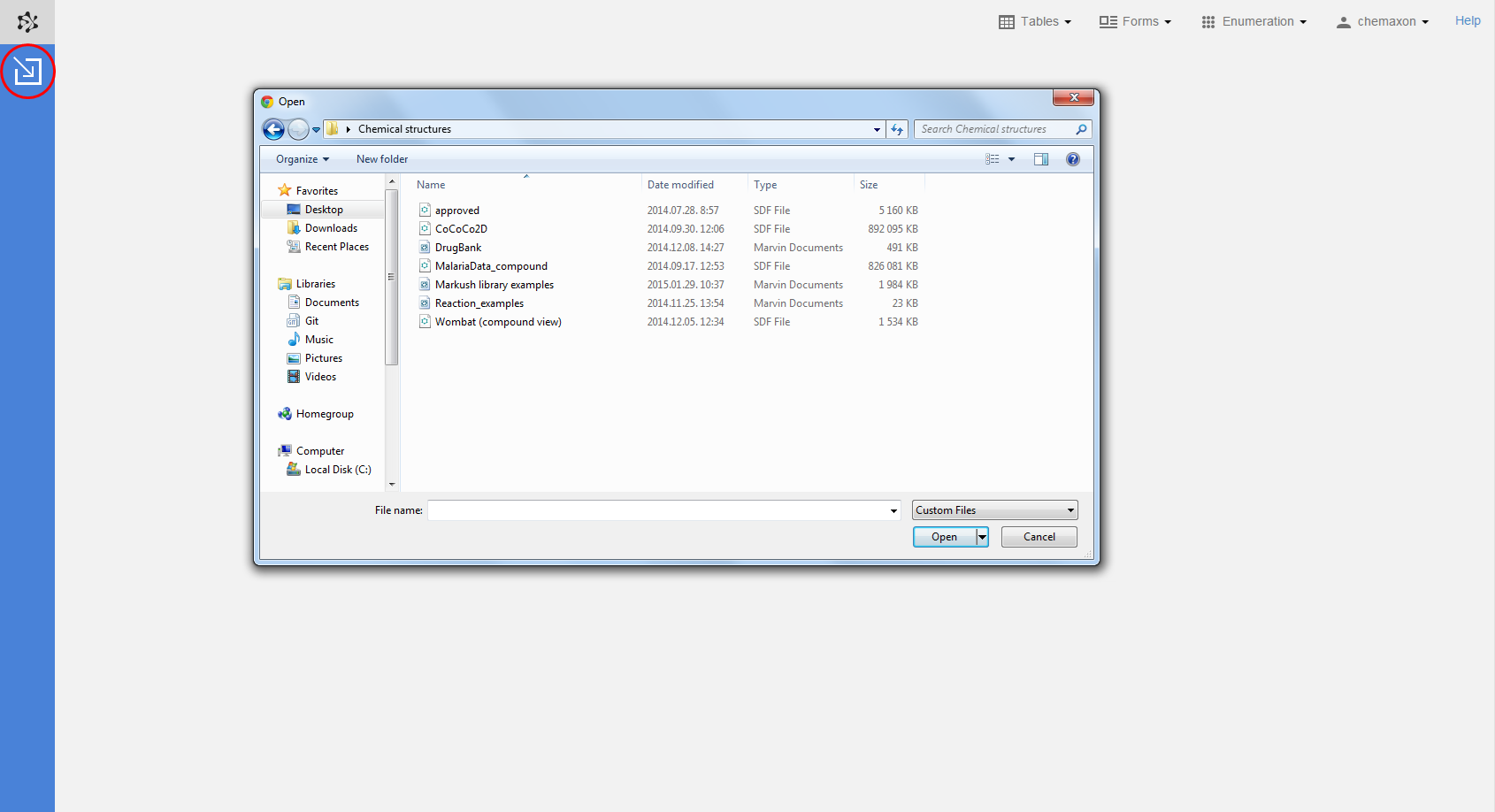The height and width of the screenshot is (812, 1495).
Task: Click the File name input field
Action: click(658, 510)
